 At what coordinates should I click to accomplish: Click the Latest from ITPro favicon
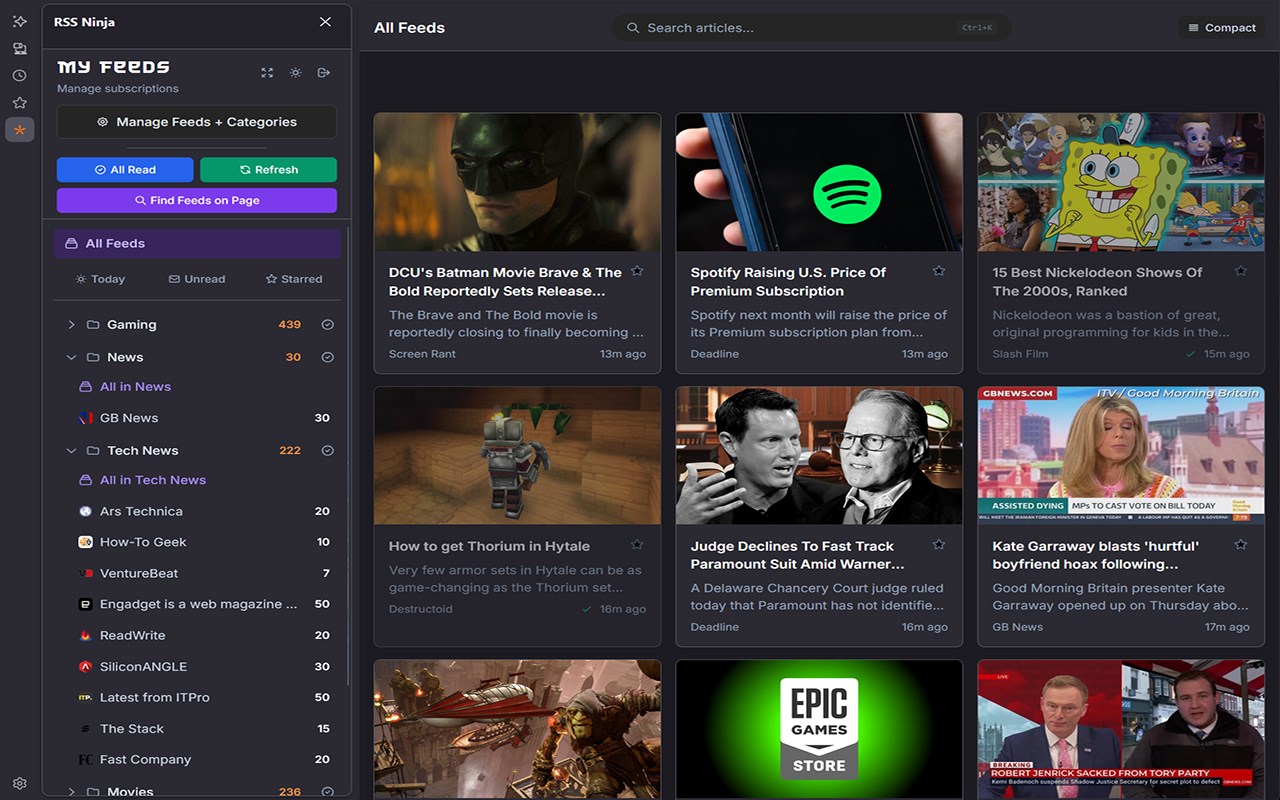pos(86,698)
